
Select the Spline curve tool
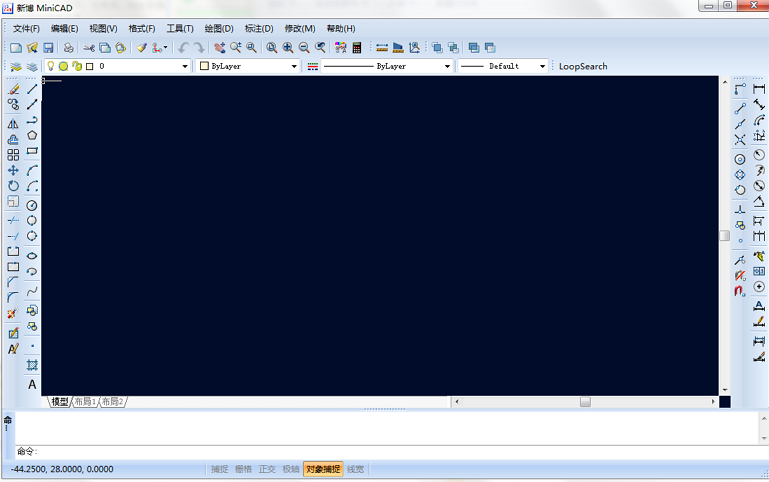[x=32, y=291]
